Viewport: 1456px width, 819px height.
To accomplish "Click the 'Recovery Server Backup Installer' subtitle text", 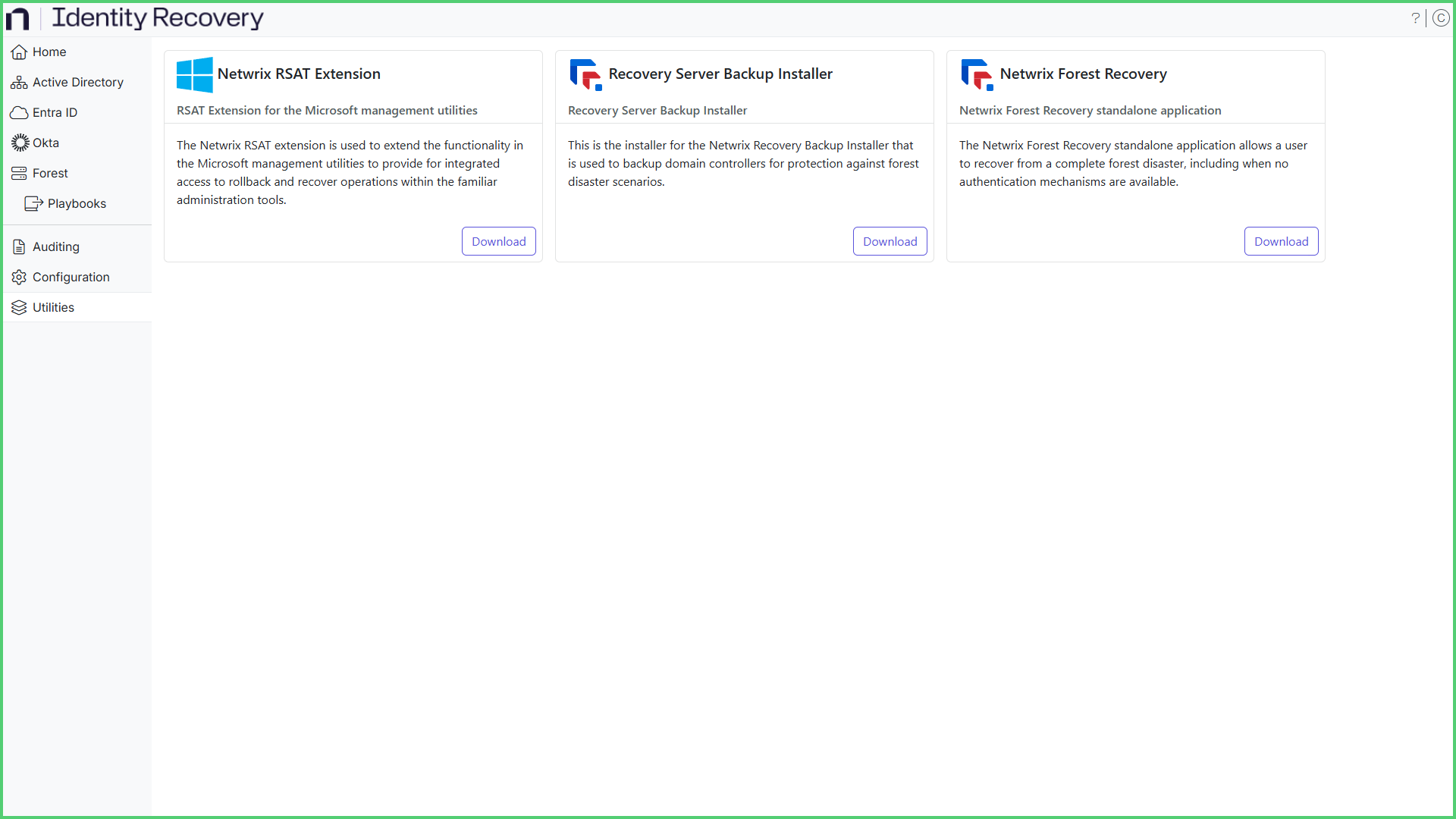I will 657,111.
